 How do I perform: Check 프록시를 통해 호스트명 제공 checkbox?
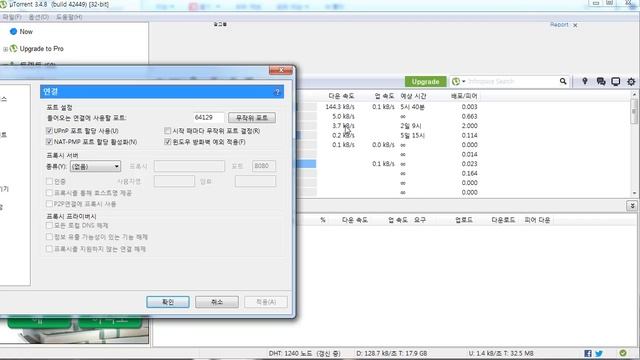(49, 193)
